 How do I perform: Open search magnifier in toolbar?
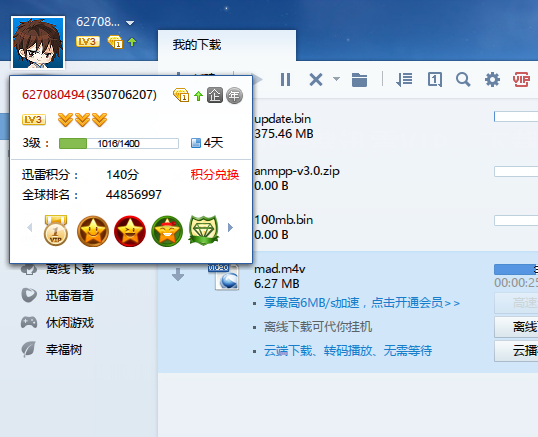463,80
